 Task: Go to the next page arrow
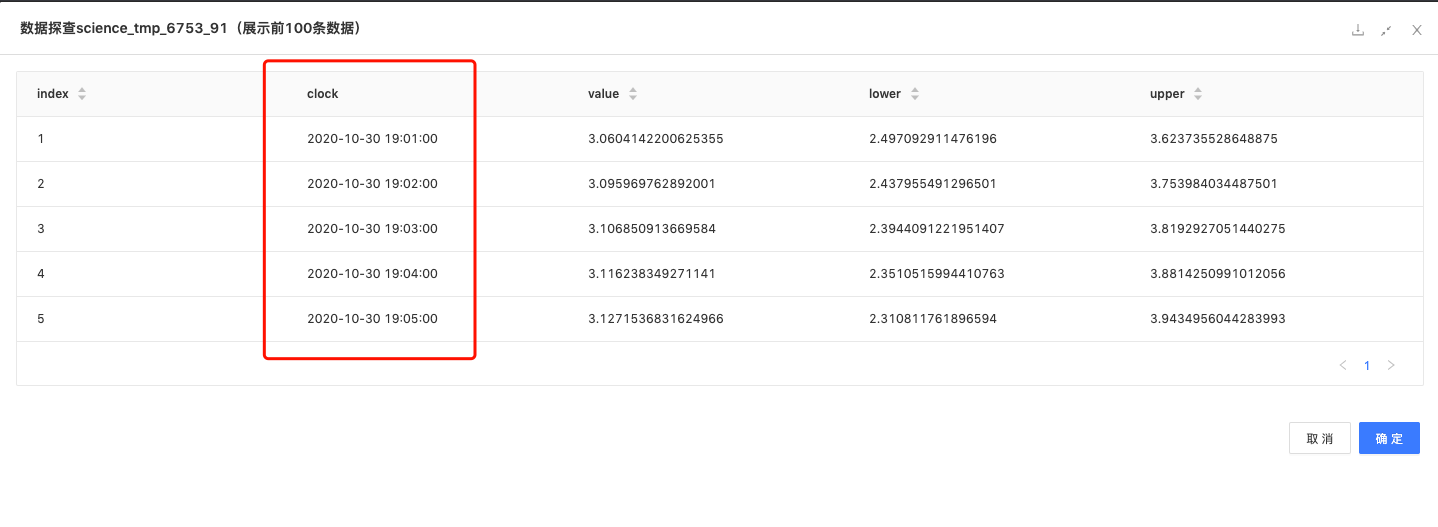(x=1391, y=365)
